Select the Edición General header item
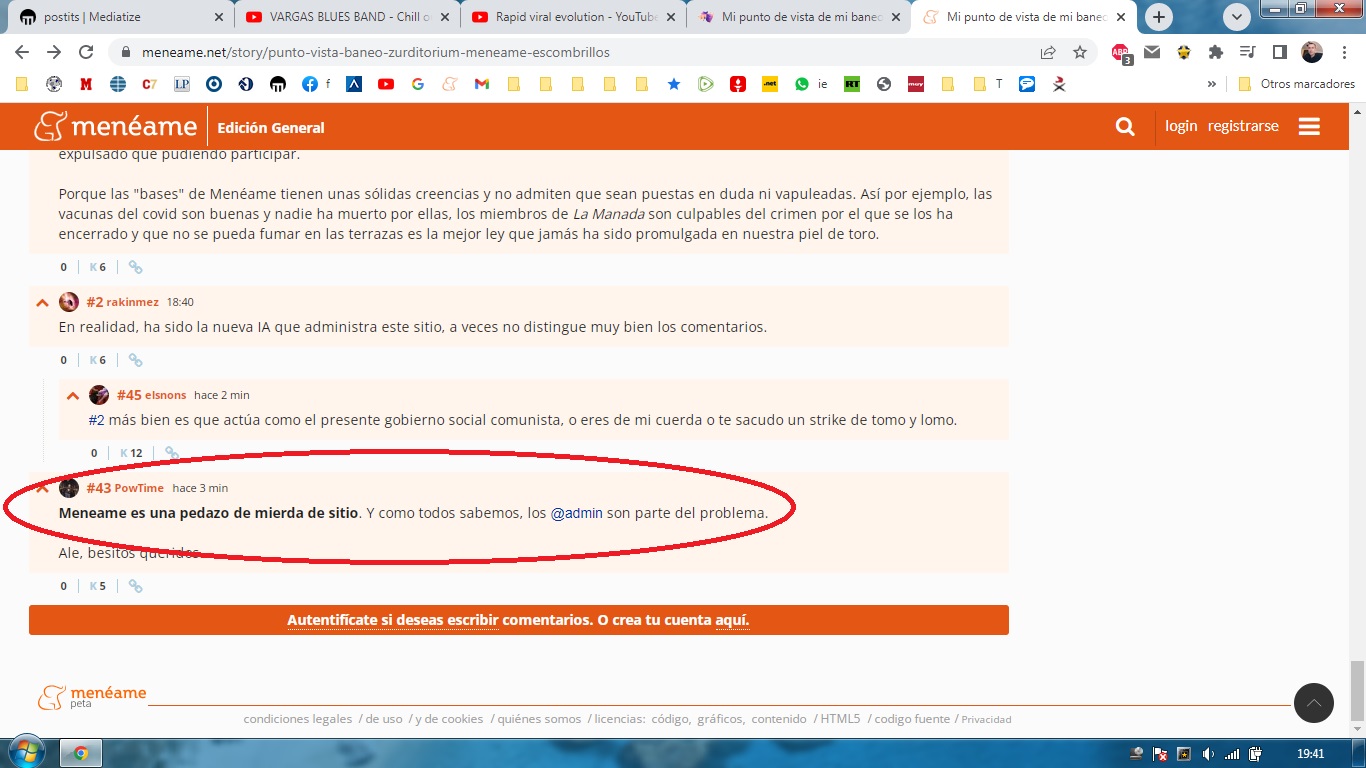This screenshot has height=768, width=1366. tap(271, 127)
